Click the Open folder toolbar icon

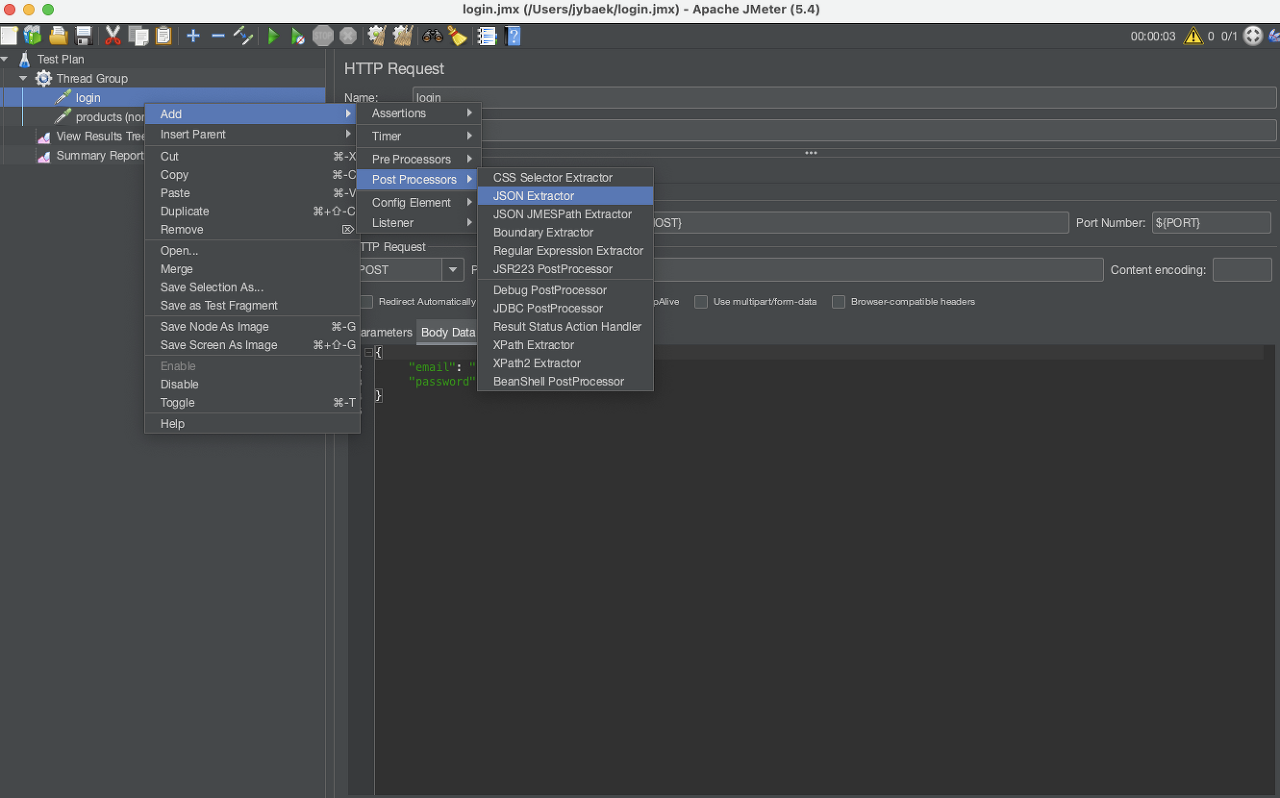tap(59, 36)
